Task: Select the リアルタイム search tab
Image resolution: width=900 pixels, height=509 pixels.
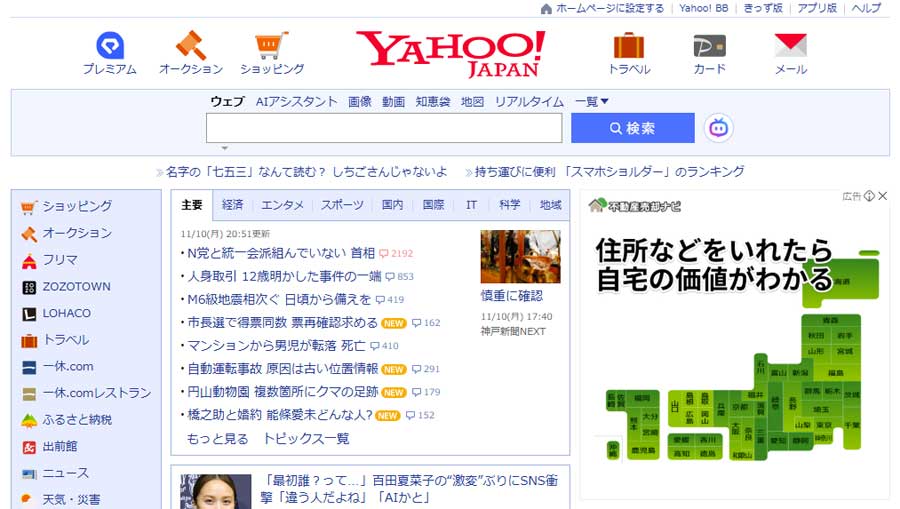Action: (529, 102)
